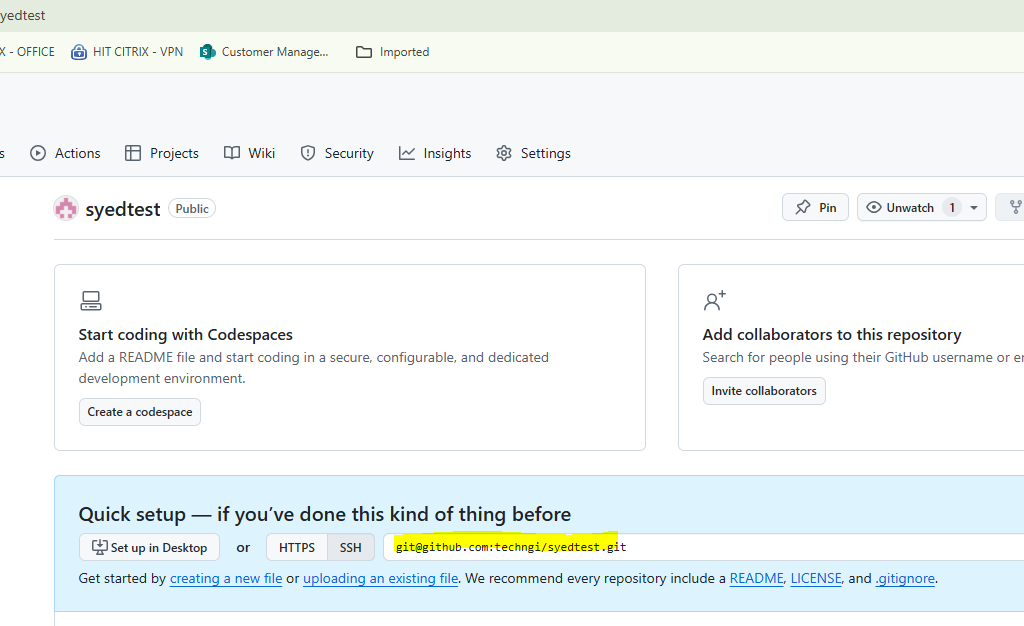Open the Imported bookmarks folder
The width and height of the screenshot is (1024, 626).
(x=392, y=52)
